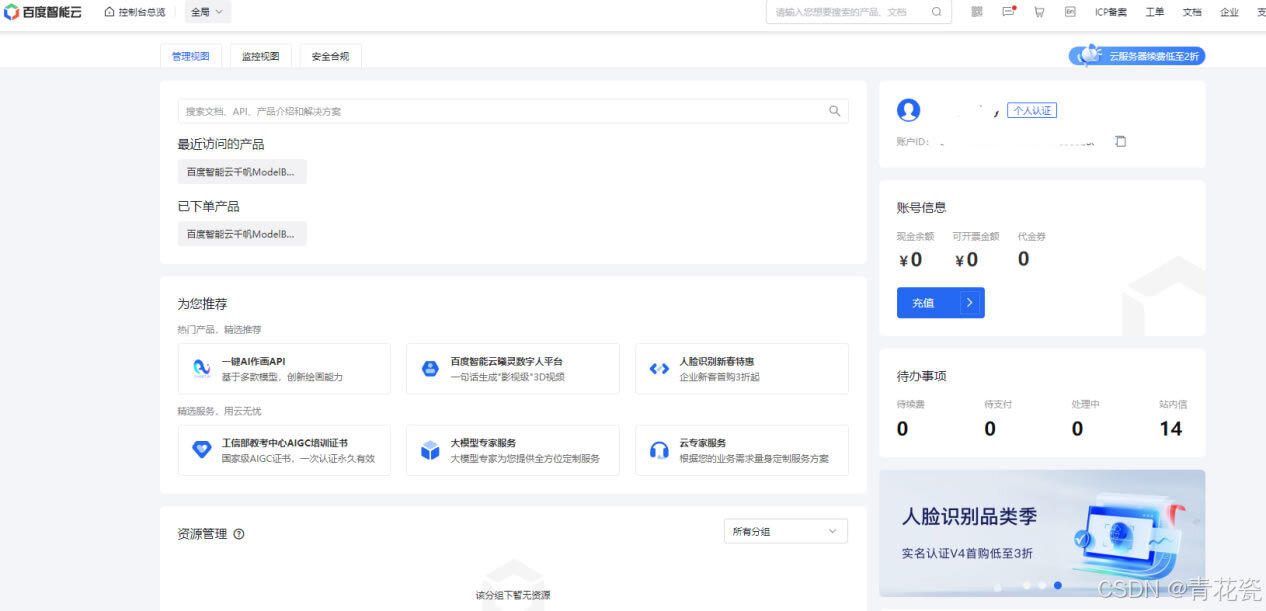Switch to the 监控视图 tab

(260, 56)
